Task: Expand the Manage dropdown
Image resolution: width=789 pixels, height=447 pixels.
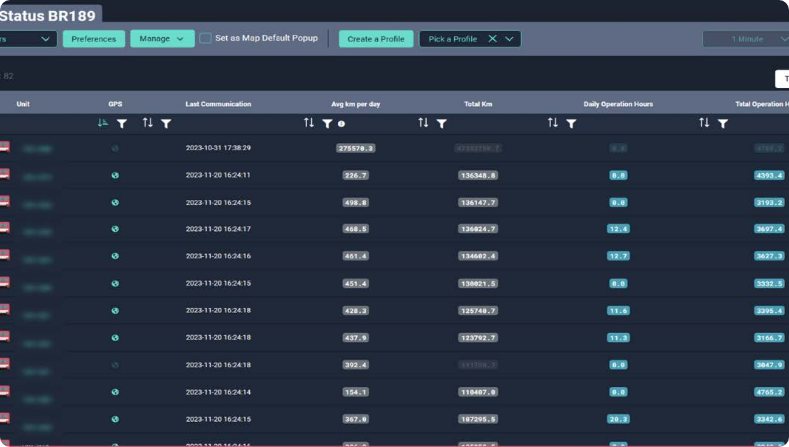Action: pos(162,39)
